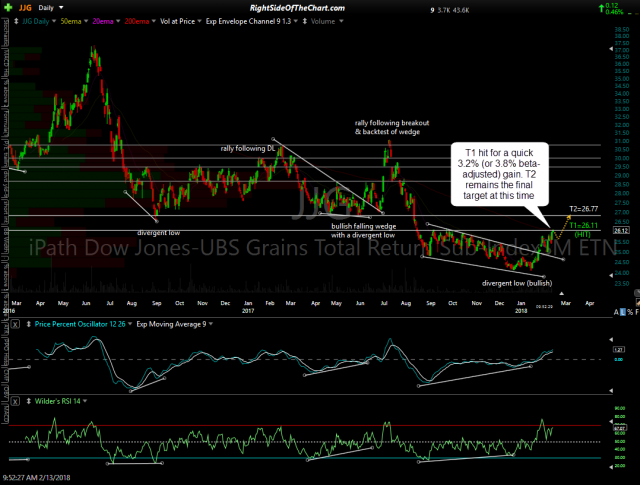
Task: Open the 200ema indicator dropdown
Action: click(x=153, y=21)
